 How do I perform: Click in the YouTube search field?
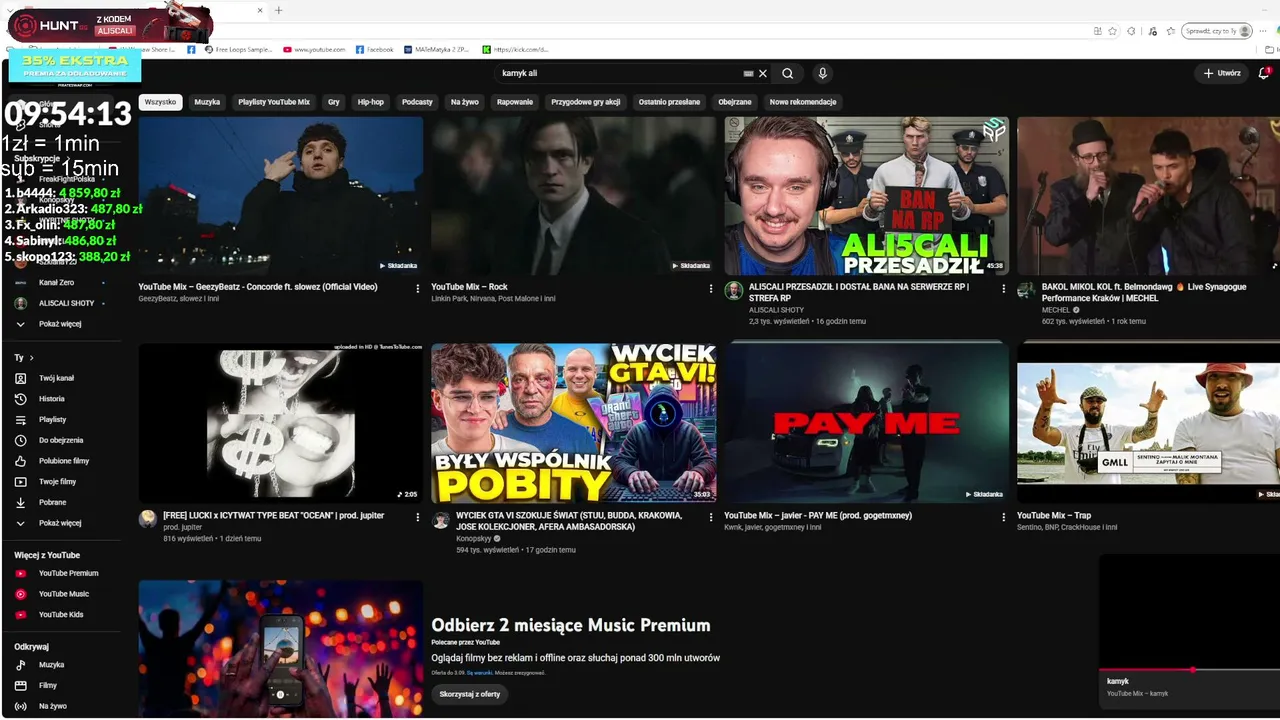pyautogui.click(x=620, y=73)
